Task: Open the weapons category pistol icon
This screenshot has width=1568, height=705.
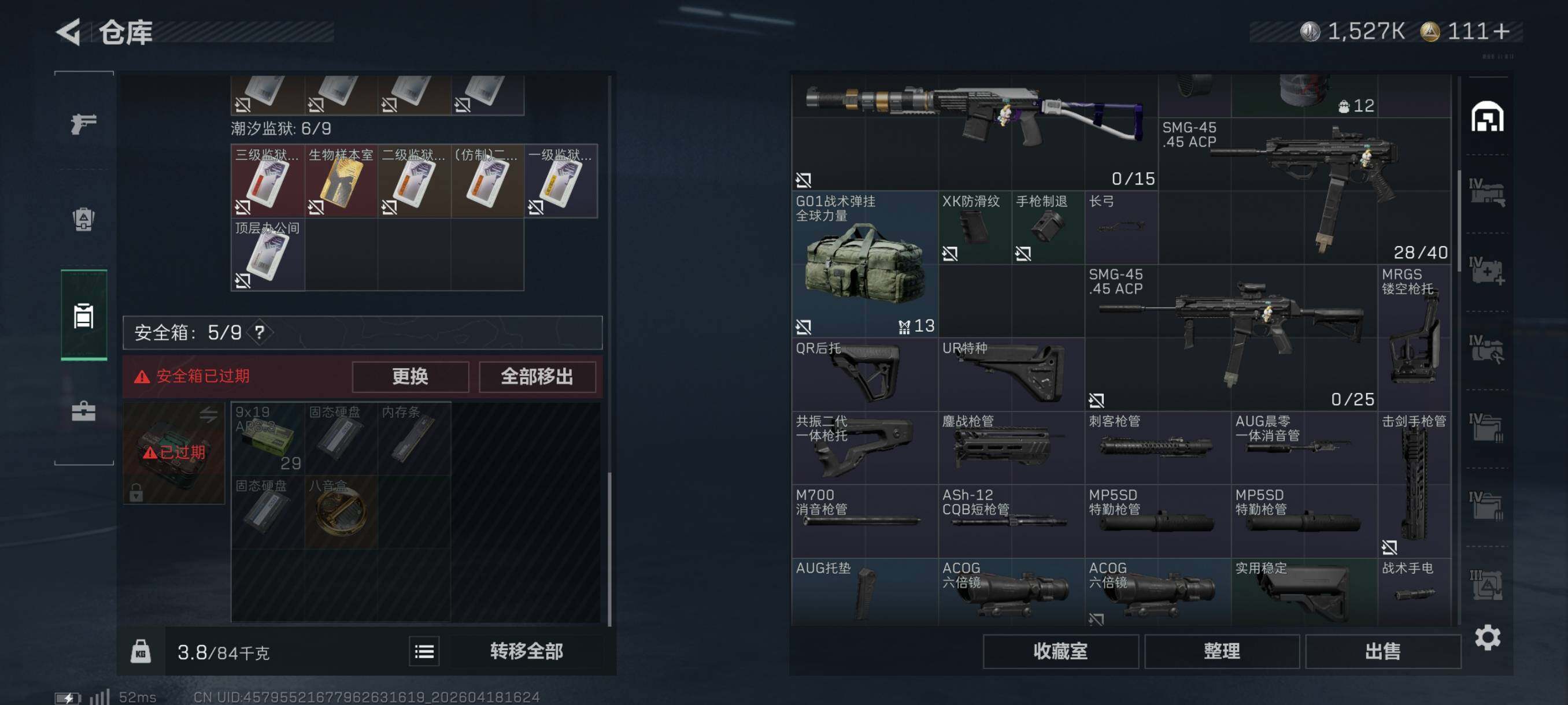Action: [83, 124]
